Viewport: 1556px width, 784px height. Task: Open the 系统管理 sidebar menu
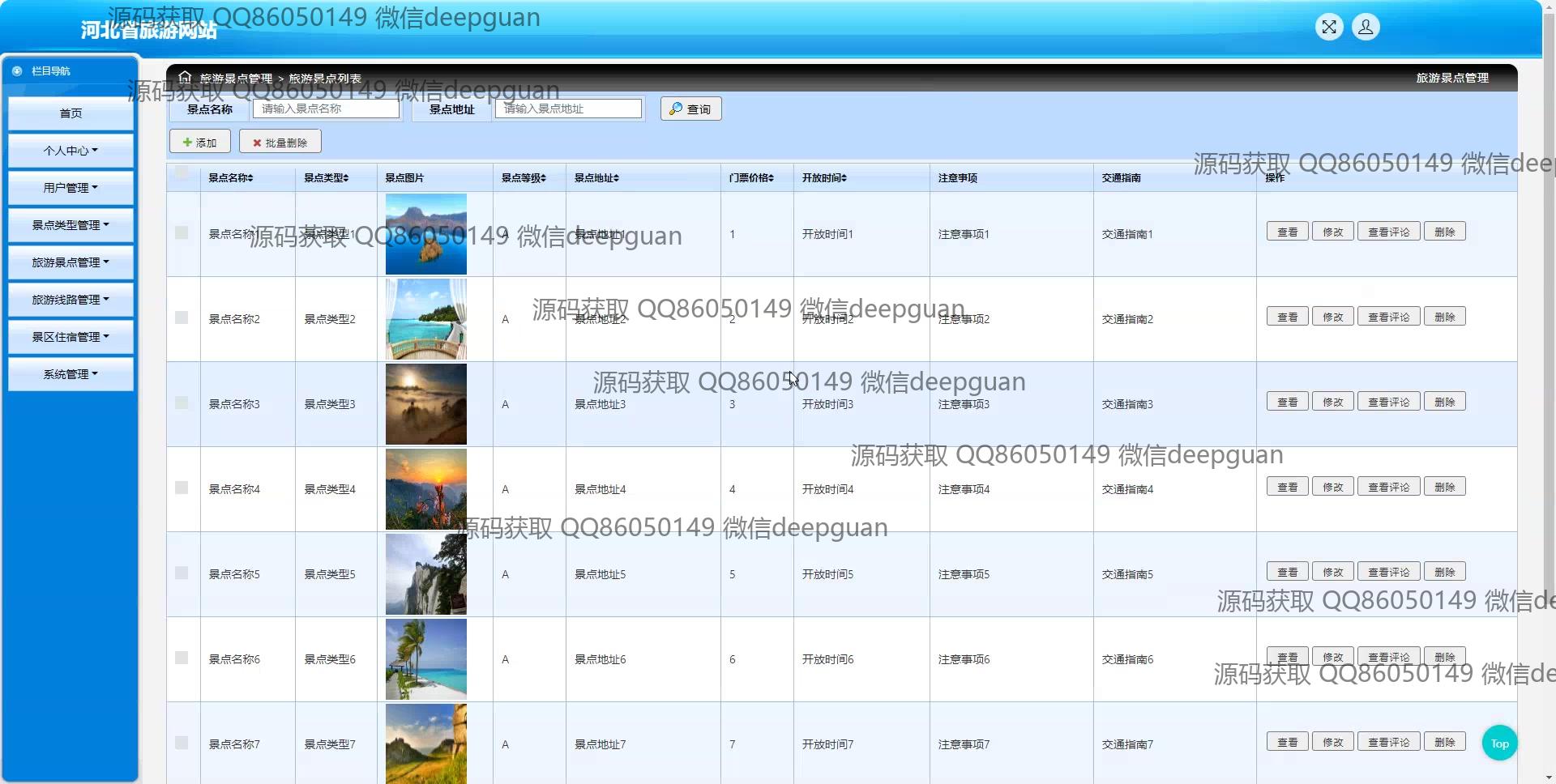(71, 374)
